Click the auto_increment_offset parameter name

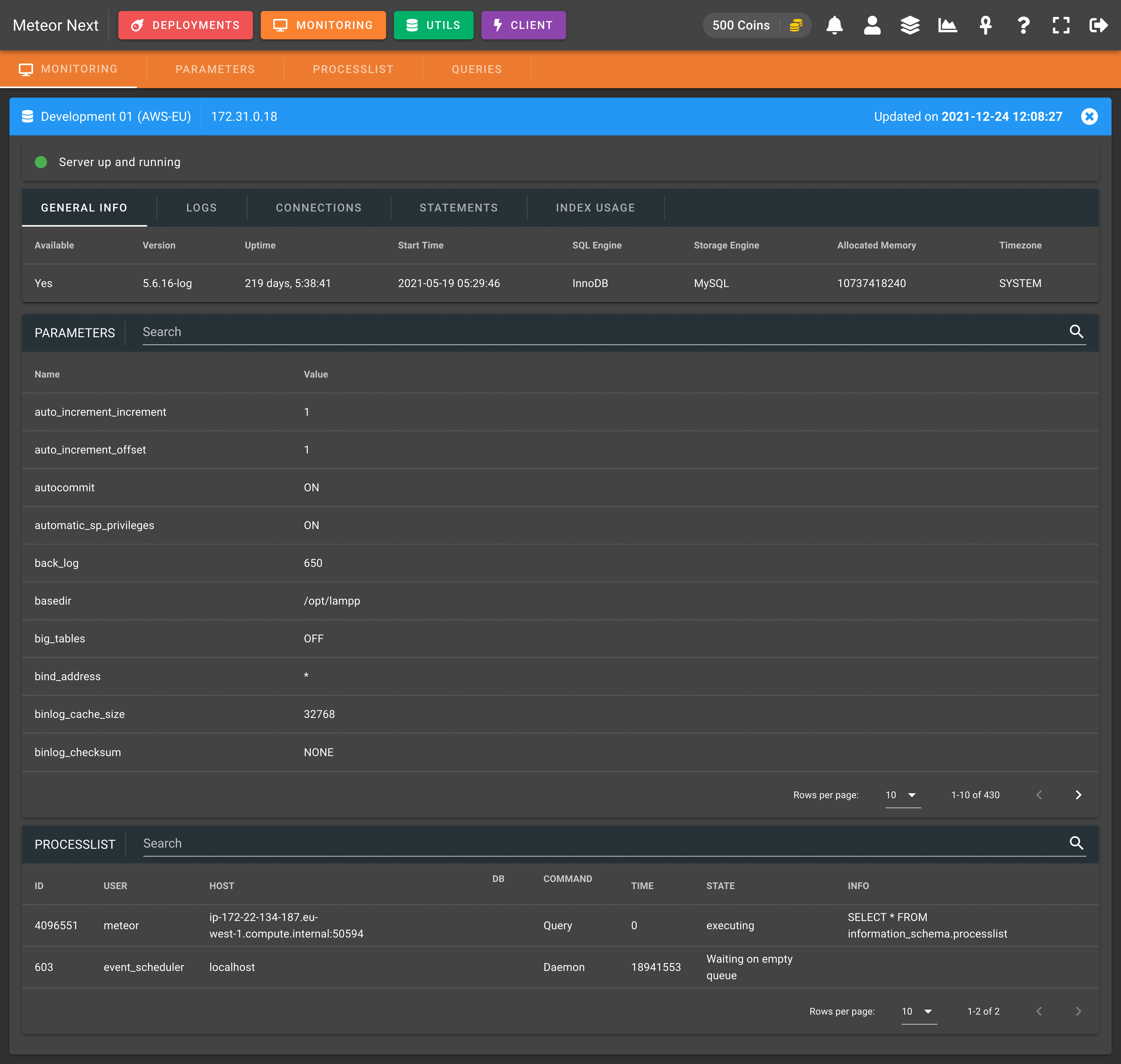(x=90, y=450)
